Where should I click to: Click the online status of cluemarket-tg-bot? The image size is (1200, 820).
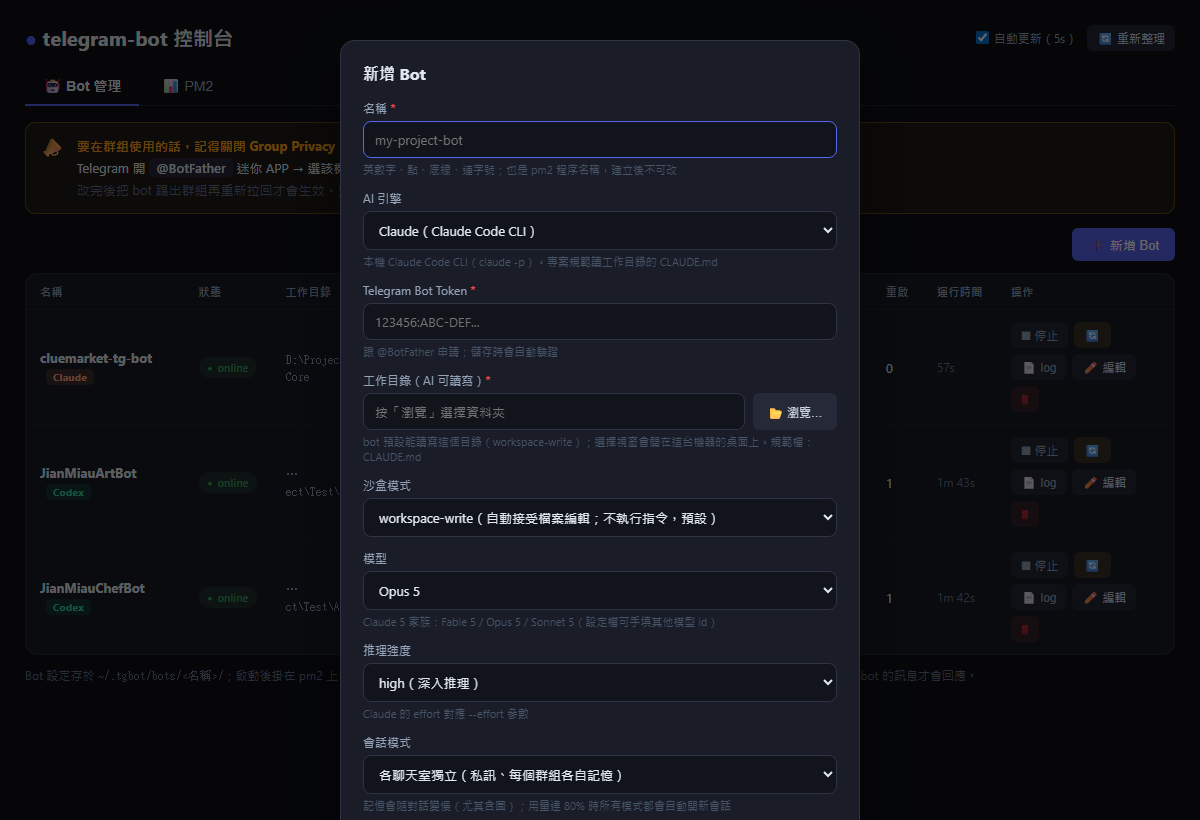point(228,368)
